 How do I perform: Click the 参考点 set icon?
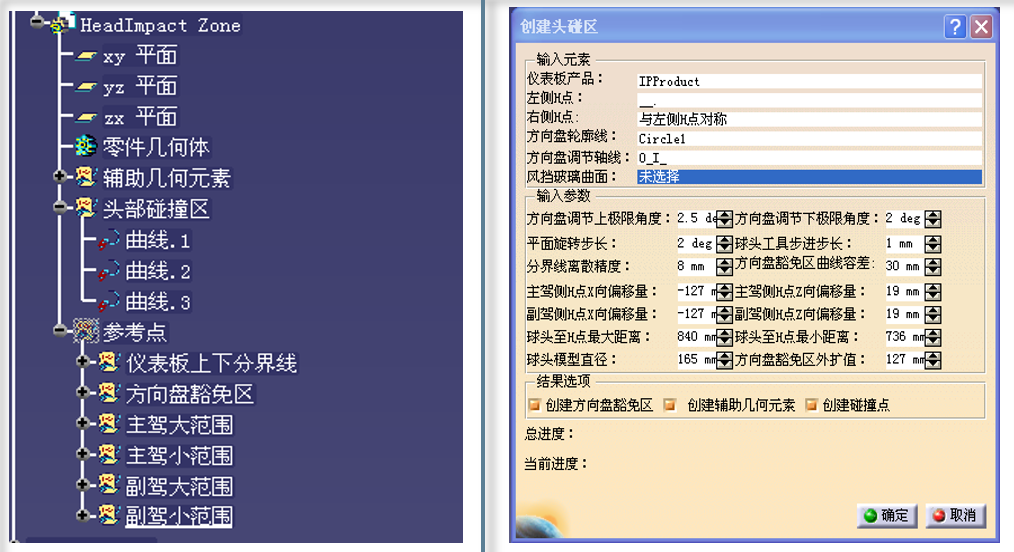(x=85, y=331)
